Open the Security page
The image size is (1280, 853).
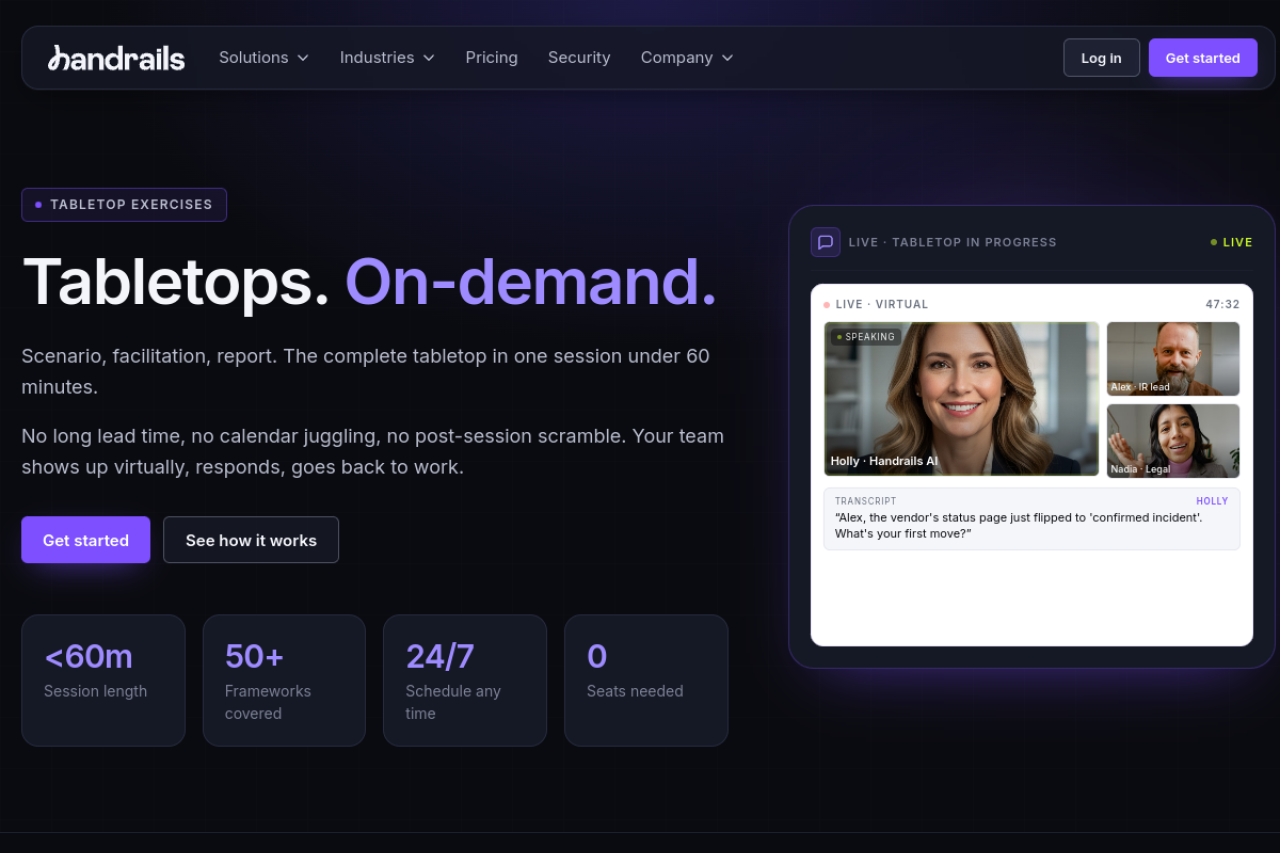click(x=579, y=58)
